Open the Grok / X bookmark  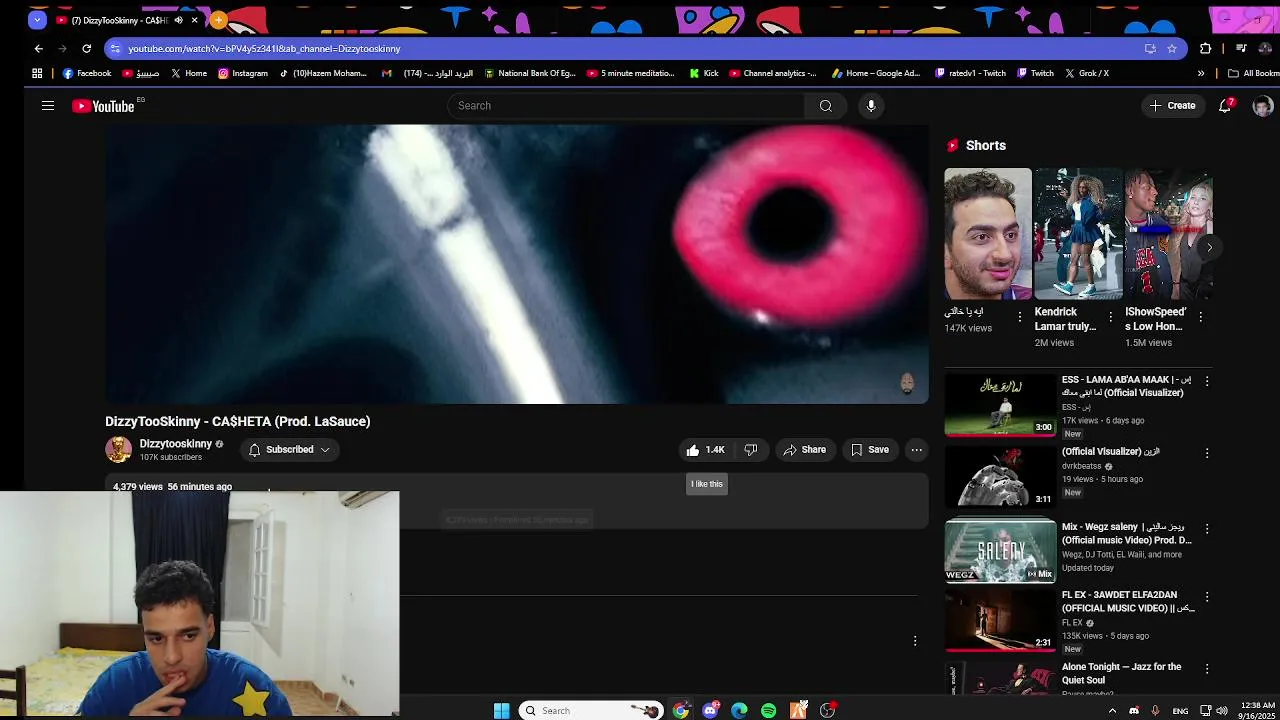click(1087, 73)
